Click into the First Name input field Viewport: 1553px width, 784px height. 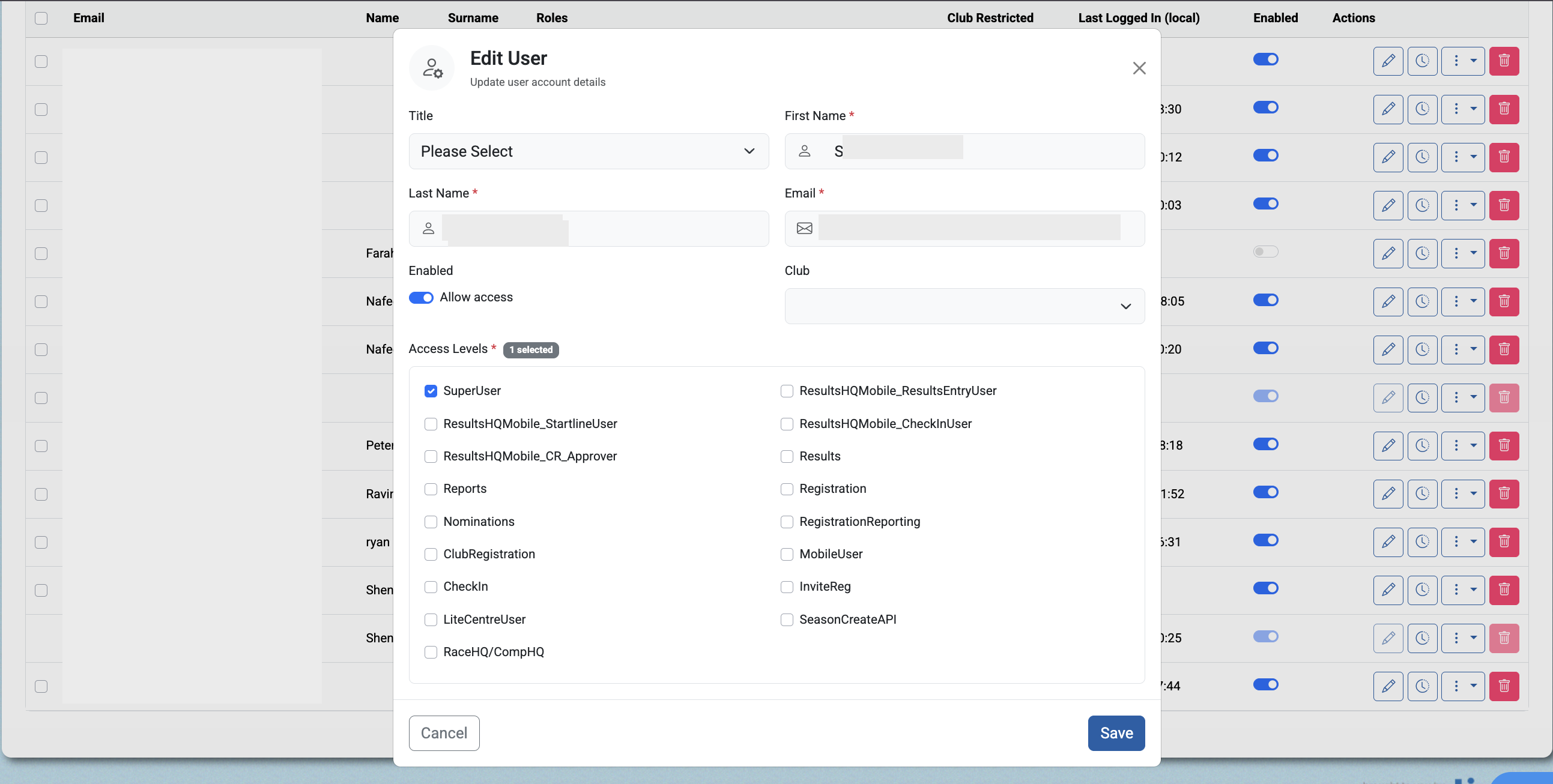coord(964,151)
